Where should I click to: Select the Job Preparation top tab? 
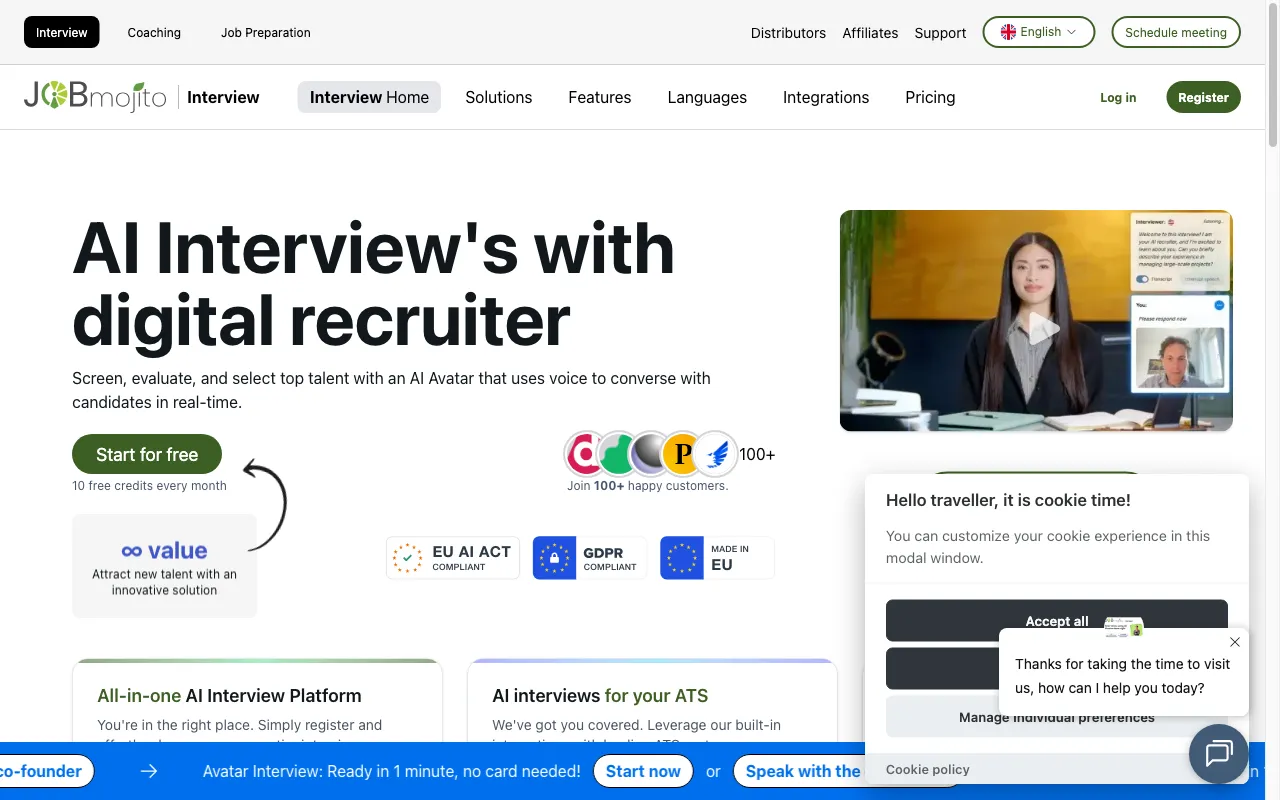[x=266, y=32]
